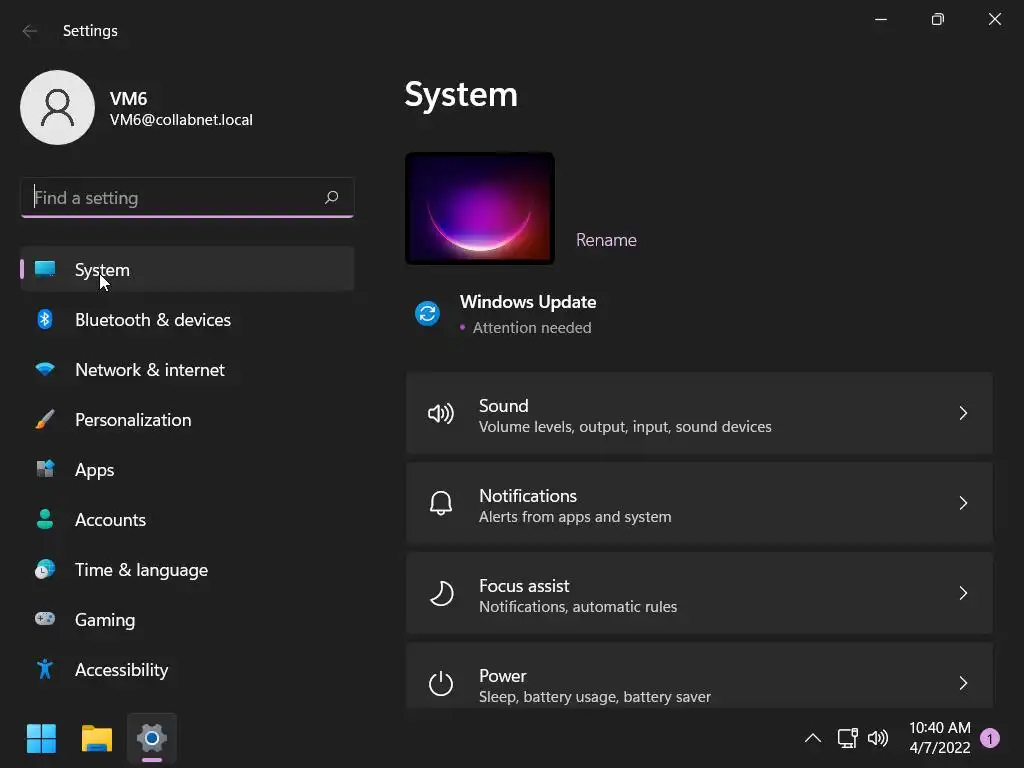
Task: Open the Notifications settings card
Action: pos(699,504)
